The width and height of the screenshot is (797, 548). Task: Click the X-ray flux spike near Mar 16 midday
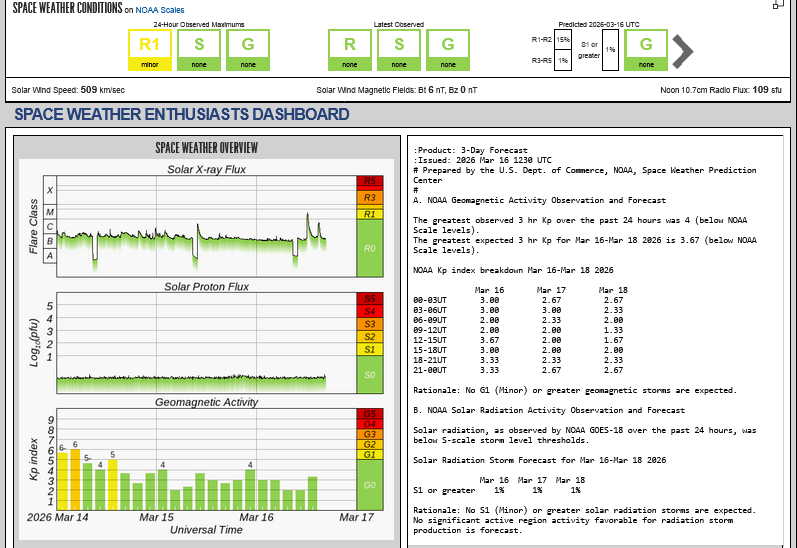coord(308,224)
